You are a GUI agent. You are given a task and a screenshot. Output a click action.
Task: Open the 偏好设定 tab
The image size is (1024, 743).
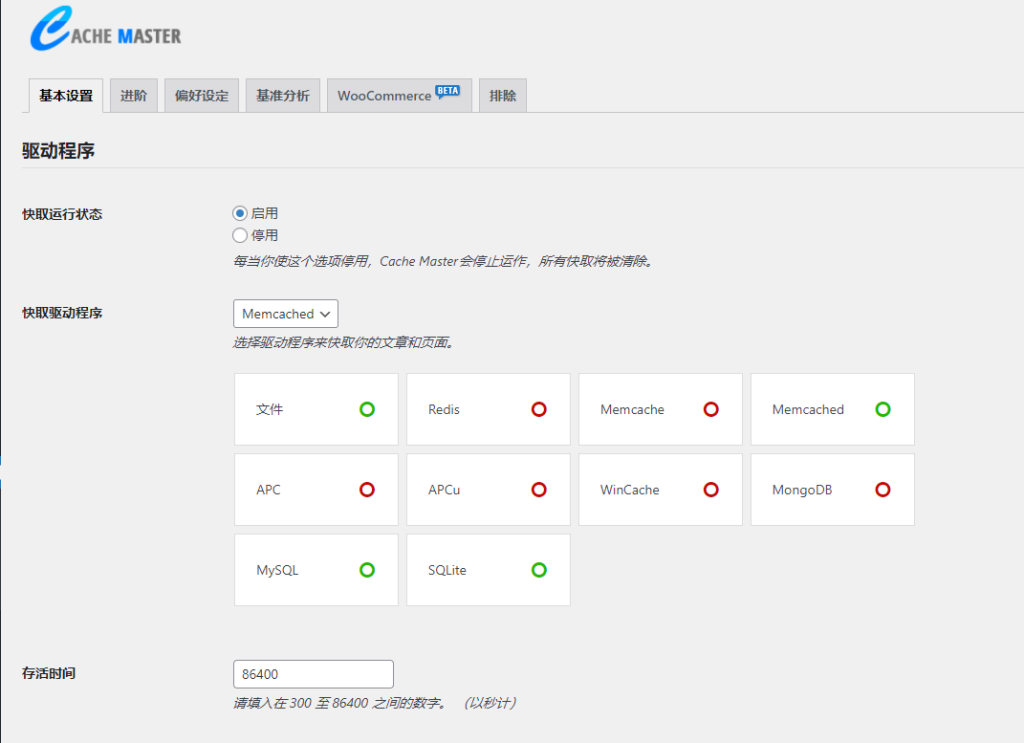click(202, 96)
